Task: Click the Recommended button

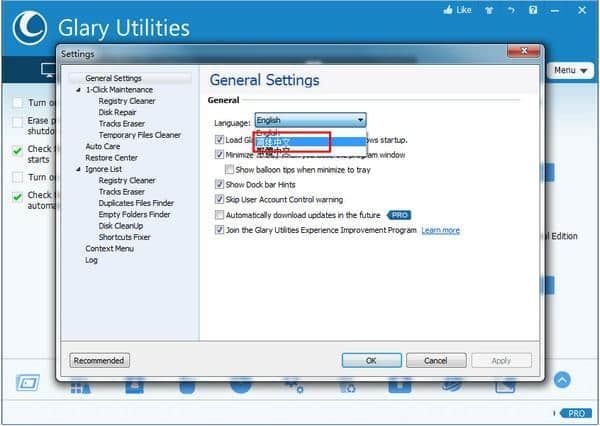Action: (x=99, y=360)
